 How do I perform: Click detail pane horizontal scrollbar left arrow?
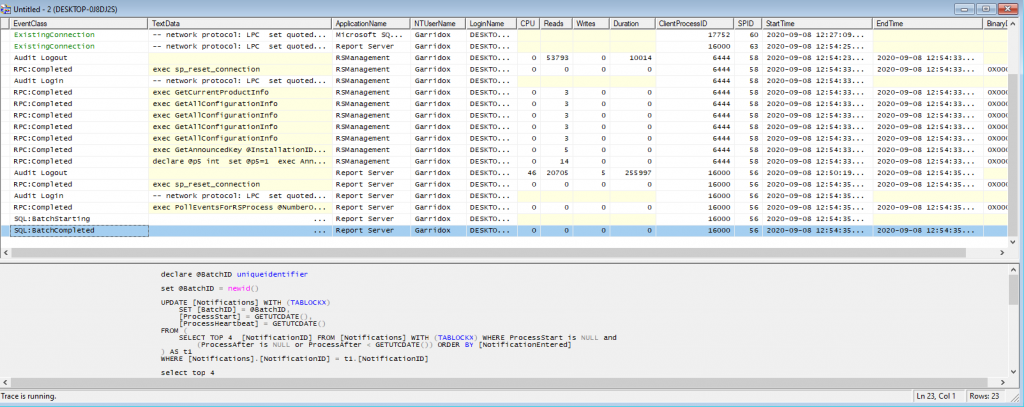click(5, 383)
